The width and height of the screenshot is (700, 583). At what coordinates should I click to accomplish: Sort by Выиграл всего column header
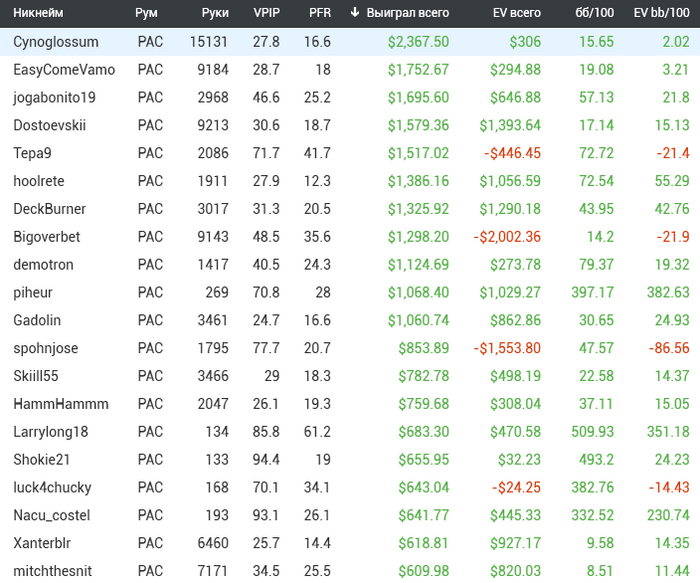pyautogui.click(x=408, y=12)
